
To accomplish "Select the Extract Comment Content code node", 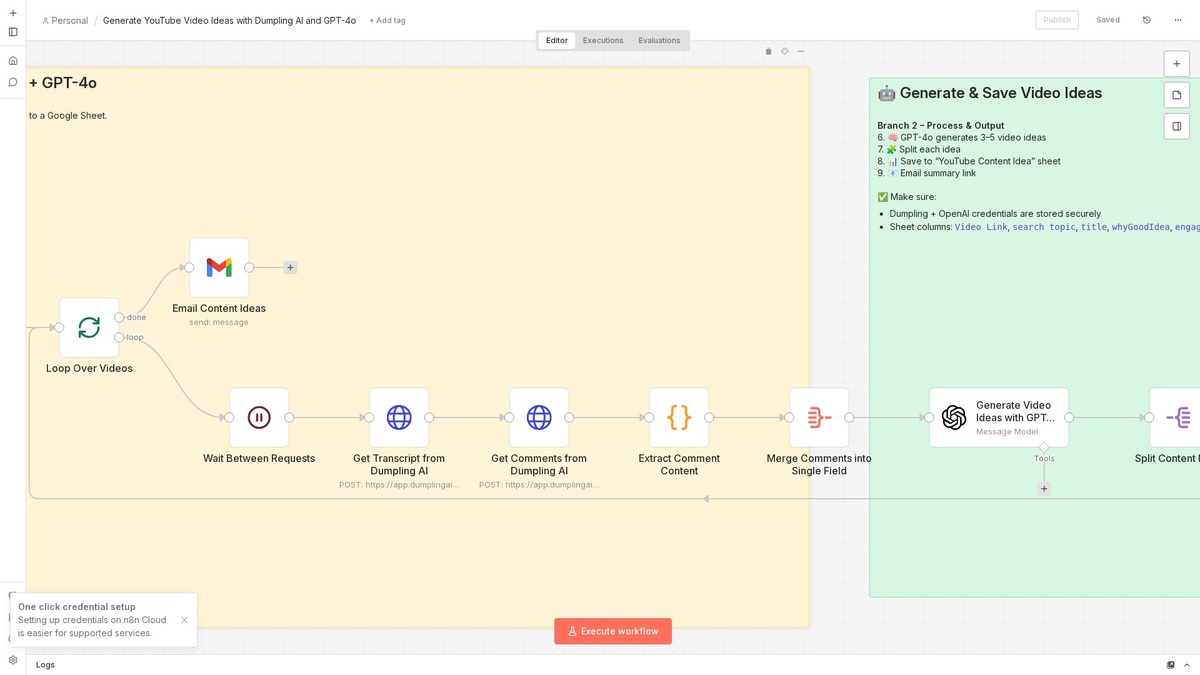I will coord(679,417).
